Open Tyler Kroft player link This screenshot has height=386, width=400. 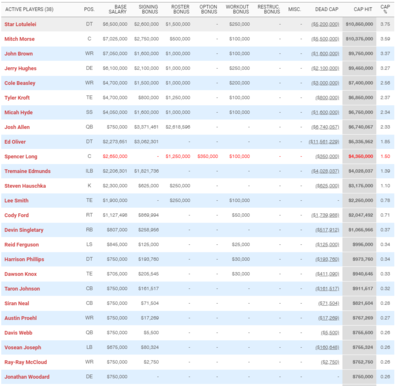(x=17, y=98)
